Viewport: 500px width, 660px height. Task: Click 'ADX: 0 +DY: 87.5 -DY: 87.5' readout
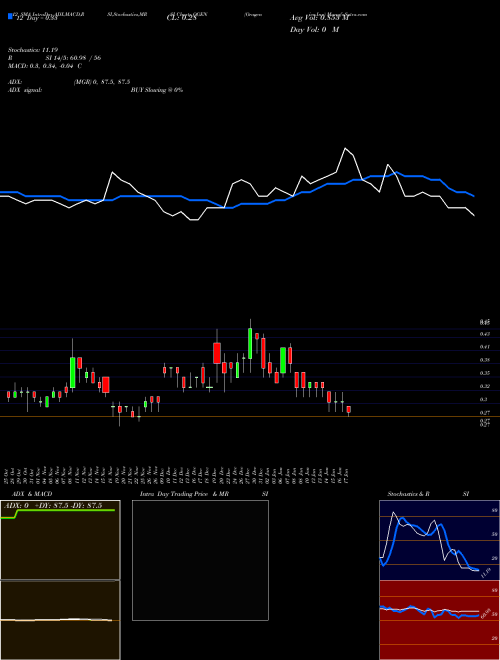click(x=53, y=506)
